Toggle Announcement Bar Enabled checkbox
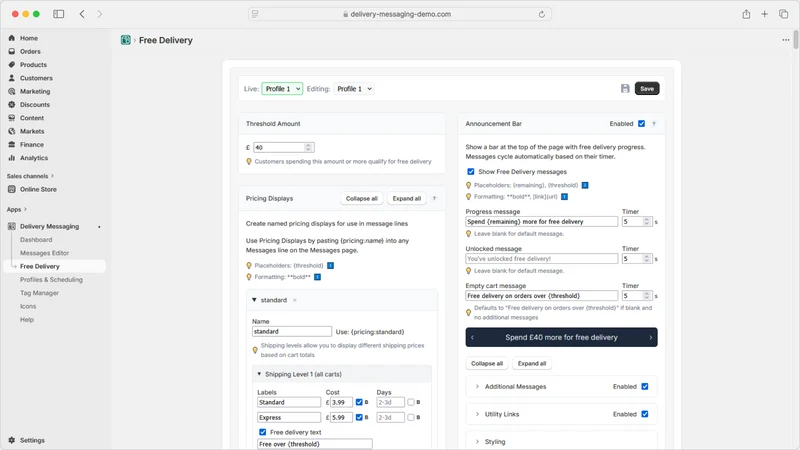Image resolution: width=800 pixels, height=450 pixels. coord(641,123)
